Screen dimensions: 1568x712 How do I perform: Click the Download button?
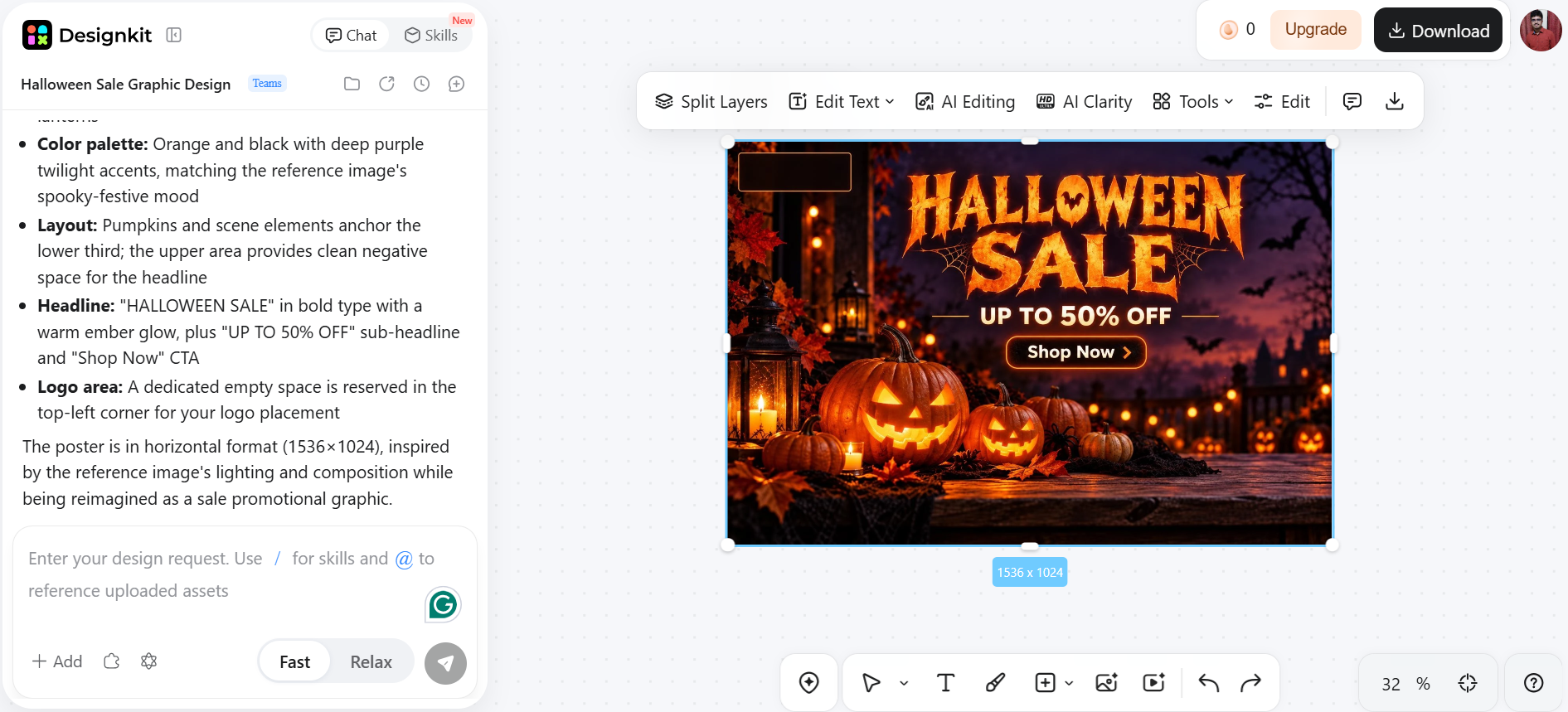click(x=1438, y=31)
